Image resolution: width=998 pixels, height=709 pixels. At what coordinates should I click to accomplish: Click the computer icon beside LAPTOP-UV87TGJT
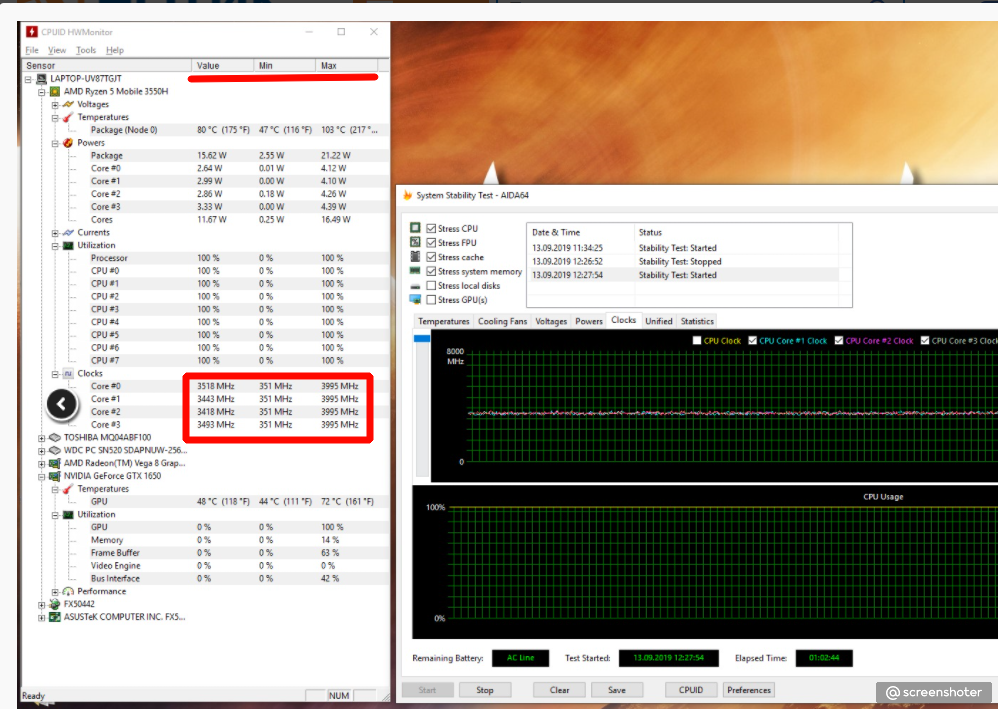pos(41,79)
